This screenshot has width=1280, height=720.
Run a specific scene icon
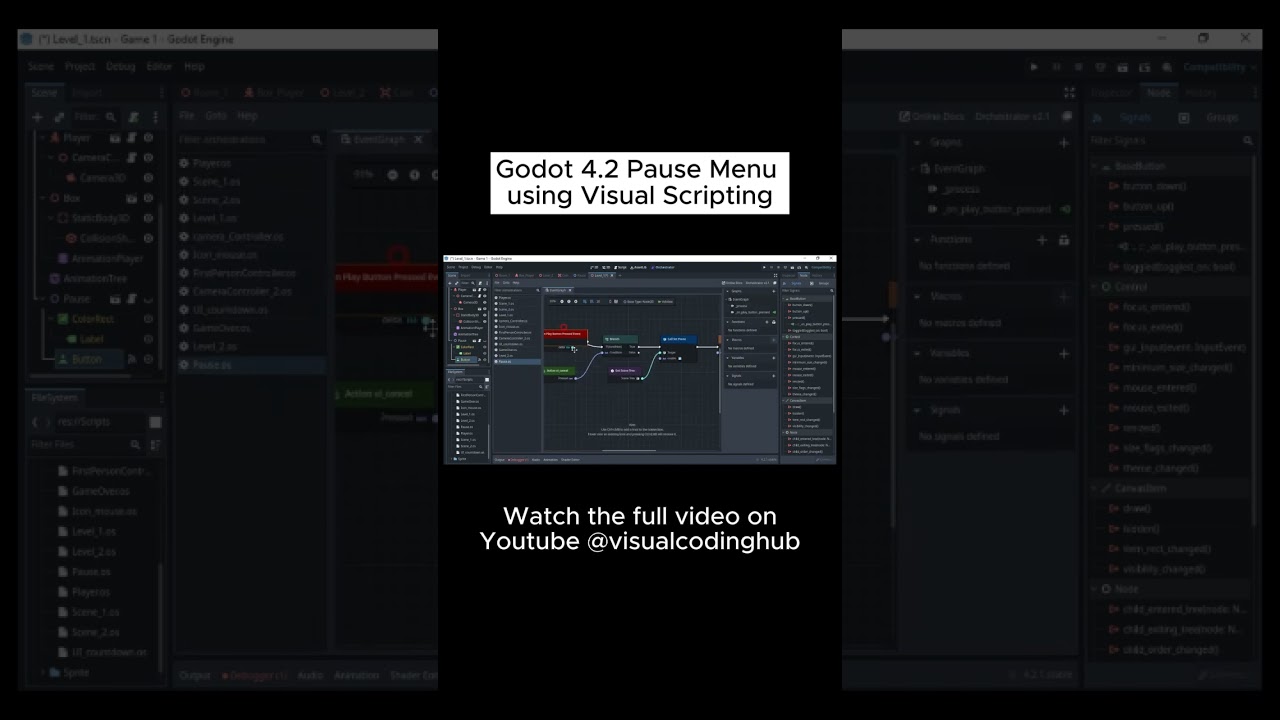[1144, 67]
